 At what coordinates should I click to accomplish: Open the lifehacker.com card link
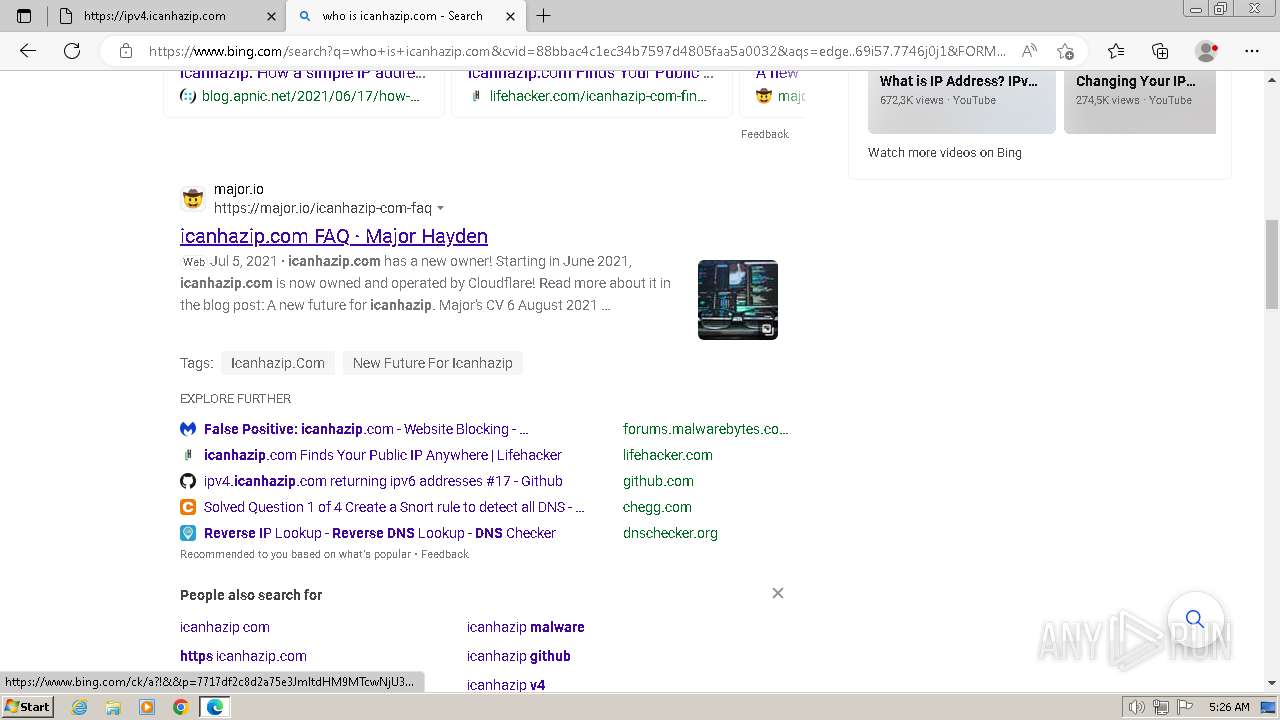pyautogui.click(x=598, y=96)
